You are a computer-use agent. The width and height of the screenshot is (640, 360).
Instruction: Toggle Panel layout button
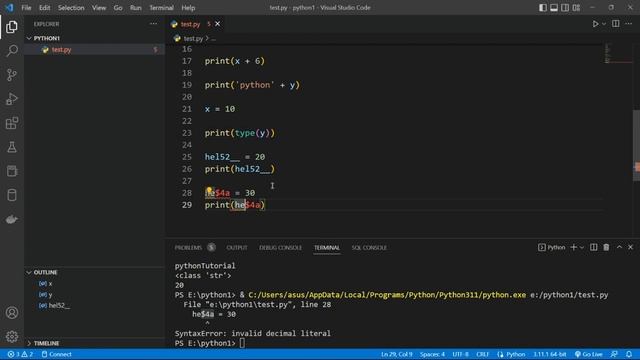pyautogui.click(x=554, y=8)
